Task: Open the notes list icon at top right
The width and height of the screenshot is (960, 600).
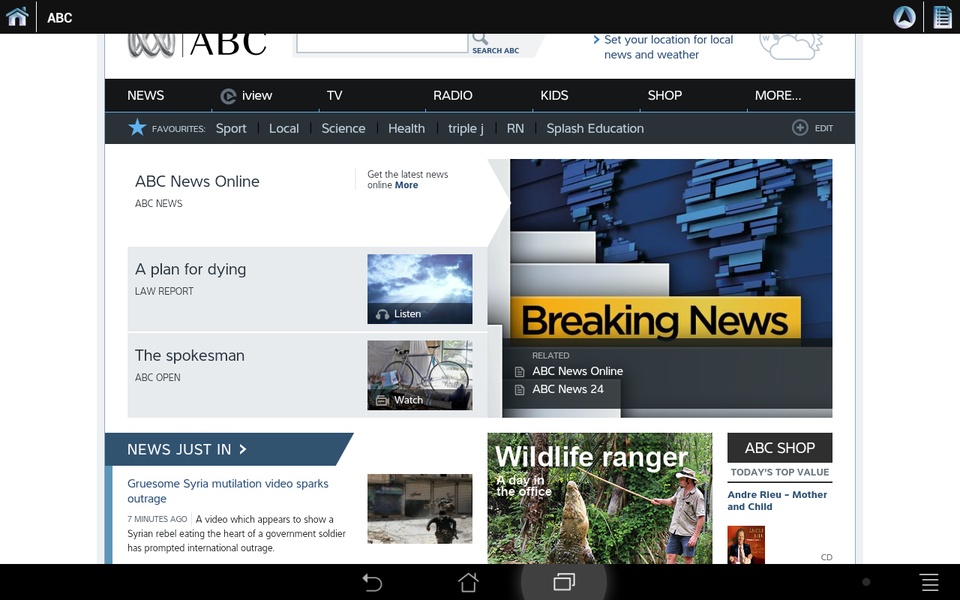Action: [x=942, y=17]
